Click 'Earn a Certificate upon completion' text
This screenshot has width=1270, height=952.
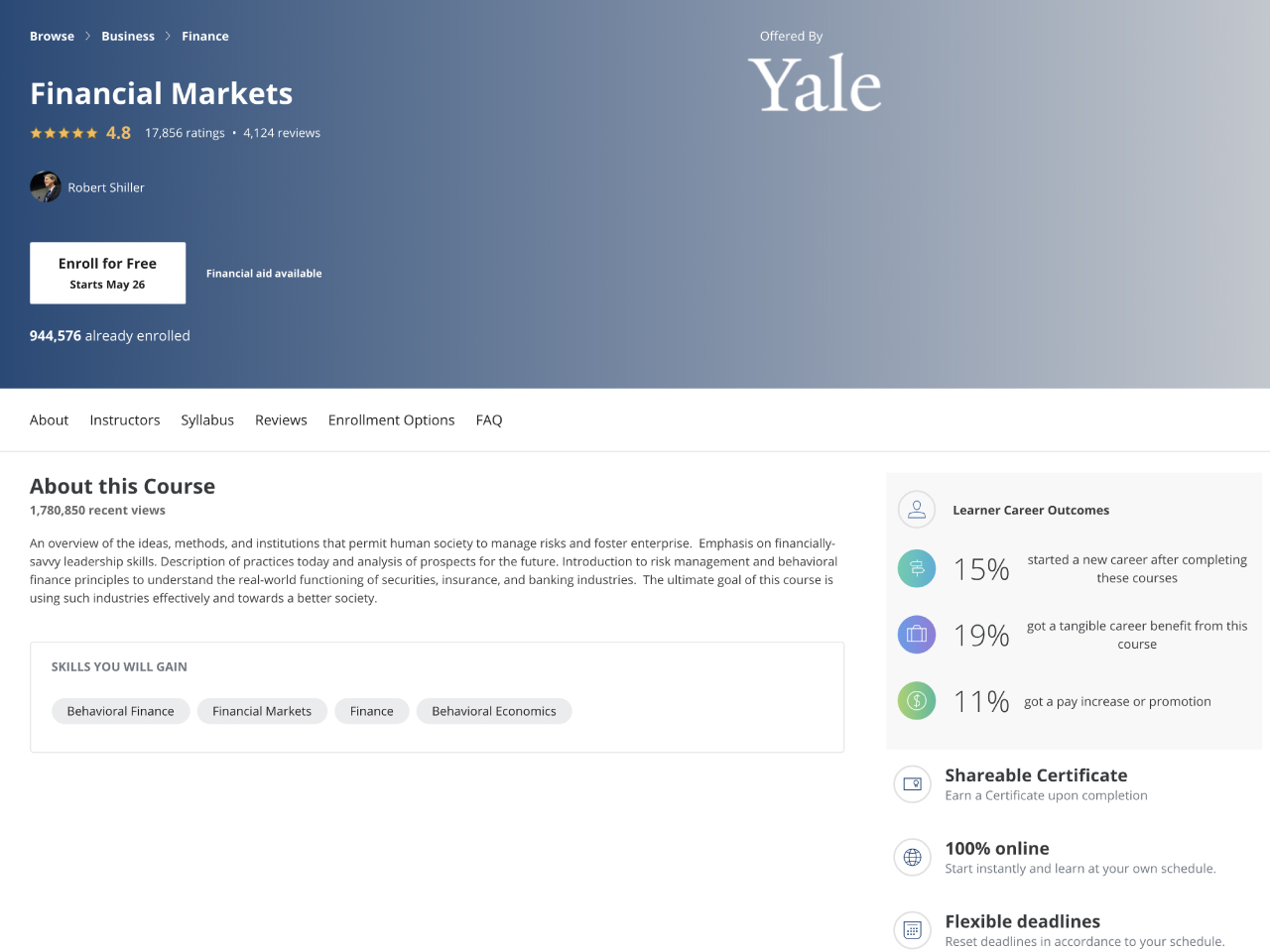pos(1046,795)
